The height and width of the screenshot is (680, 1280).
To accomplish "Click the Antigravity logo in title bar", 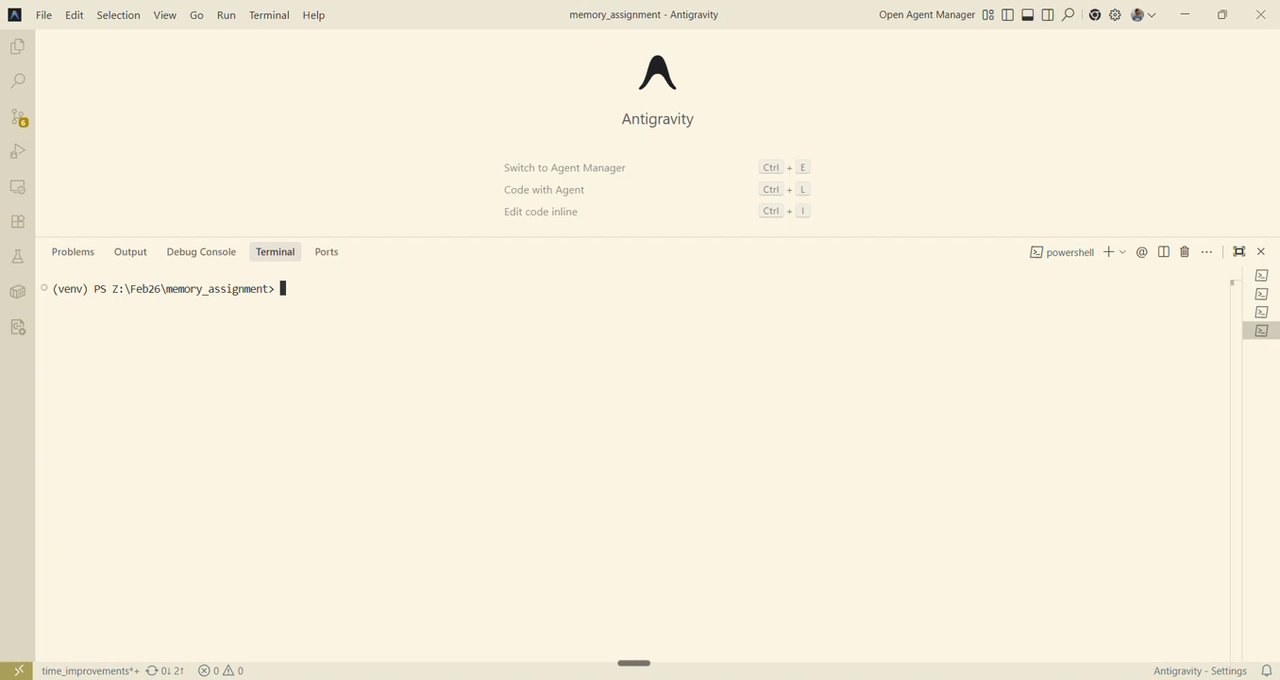I will [x=15, y=15].
